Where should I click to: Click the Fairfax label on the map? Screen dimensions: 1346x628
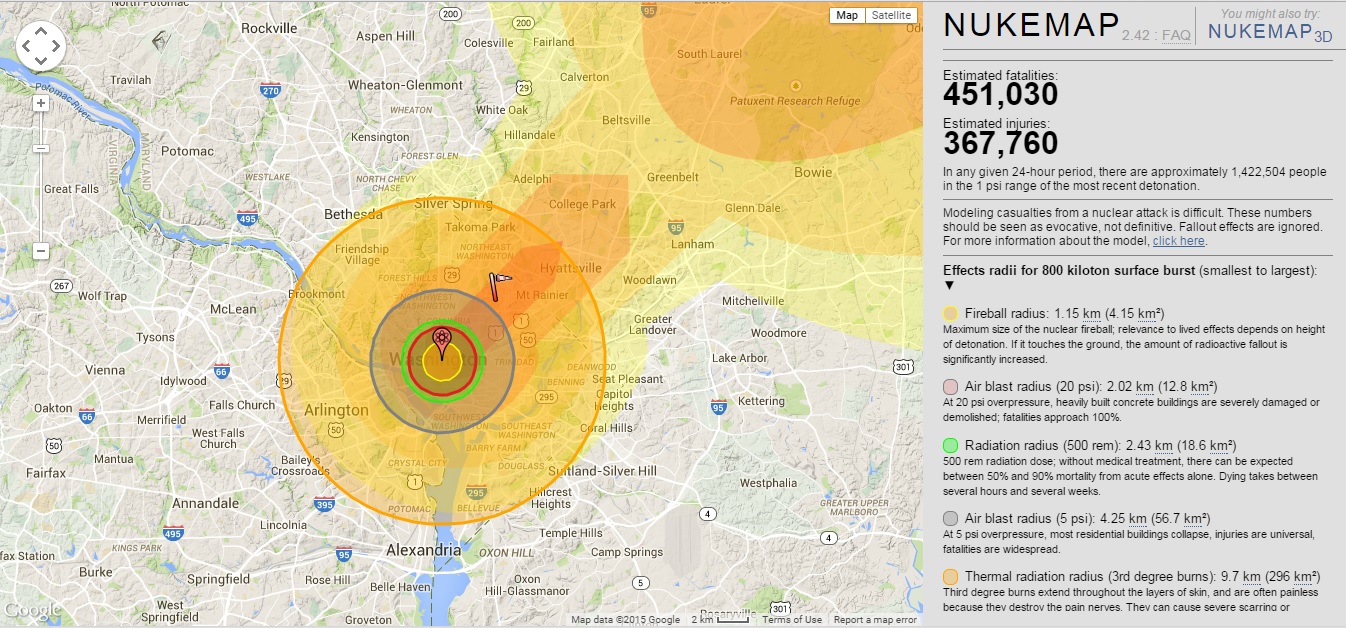(46, 473)
